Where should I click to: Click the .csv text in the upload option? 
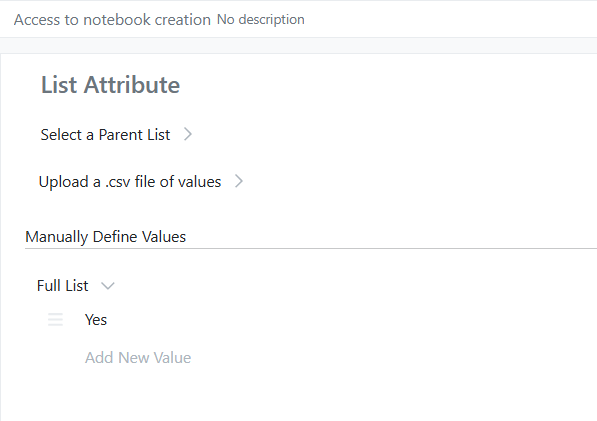click(x=118, y=182)
